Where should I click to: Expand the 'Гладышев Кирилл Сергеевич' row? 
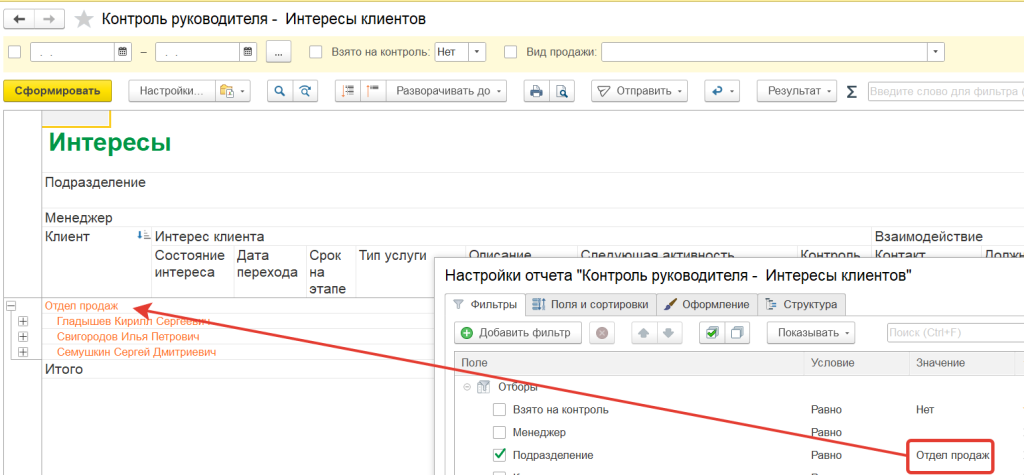[23, 321]
